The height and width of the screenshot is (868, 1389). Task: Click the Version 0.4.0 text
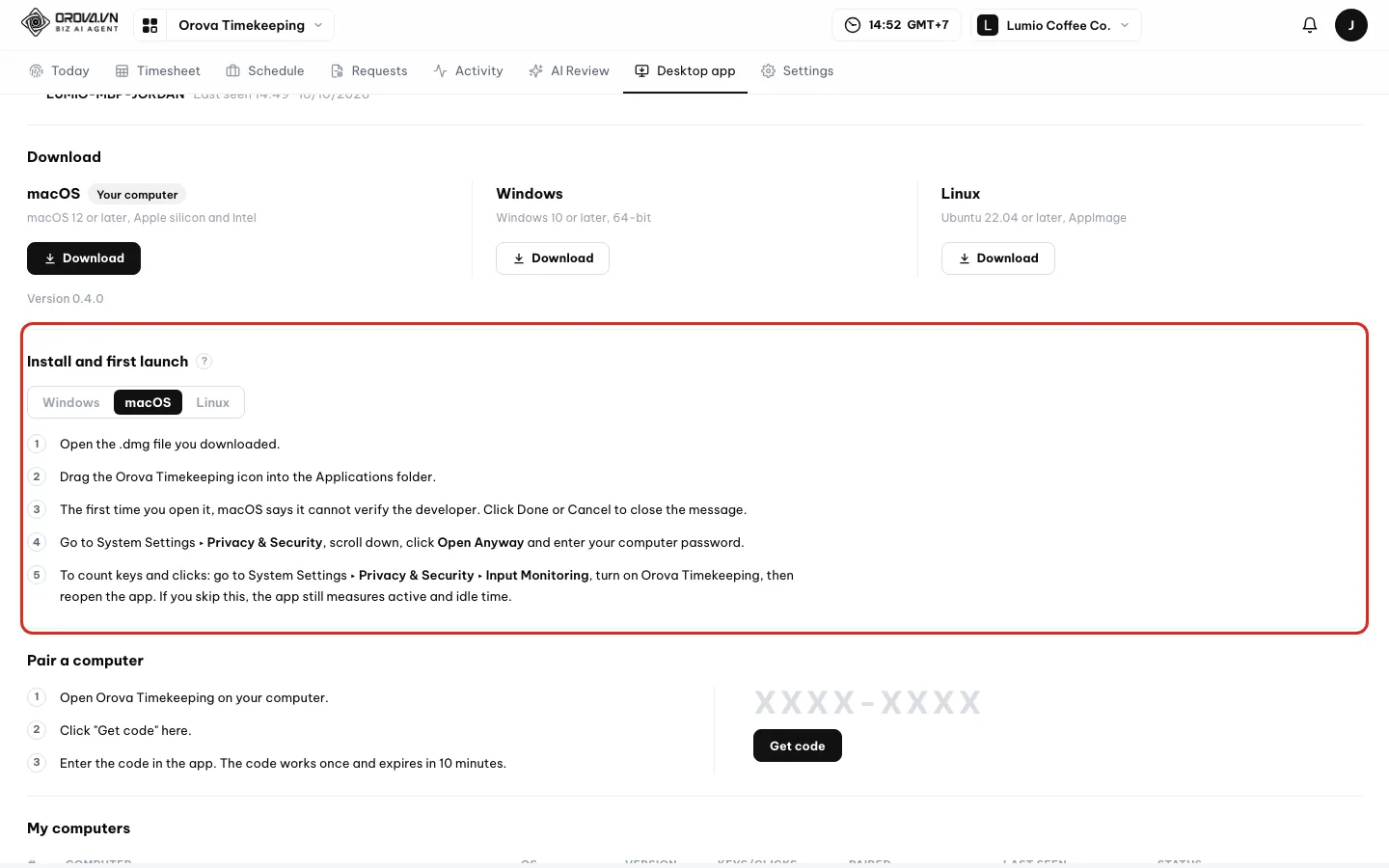pos(66,299)
